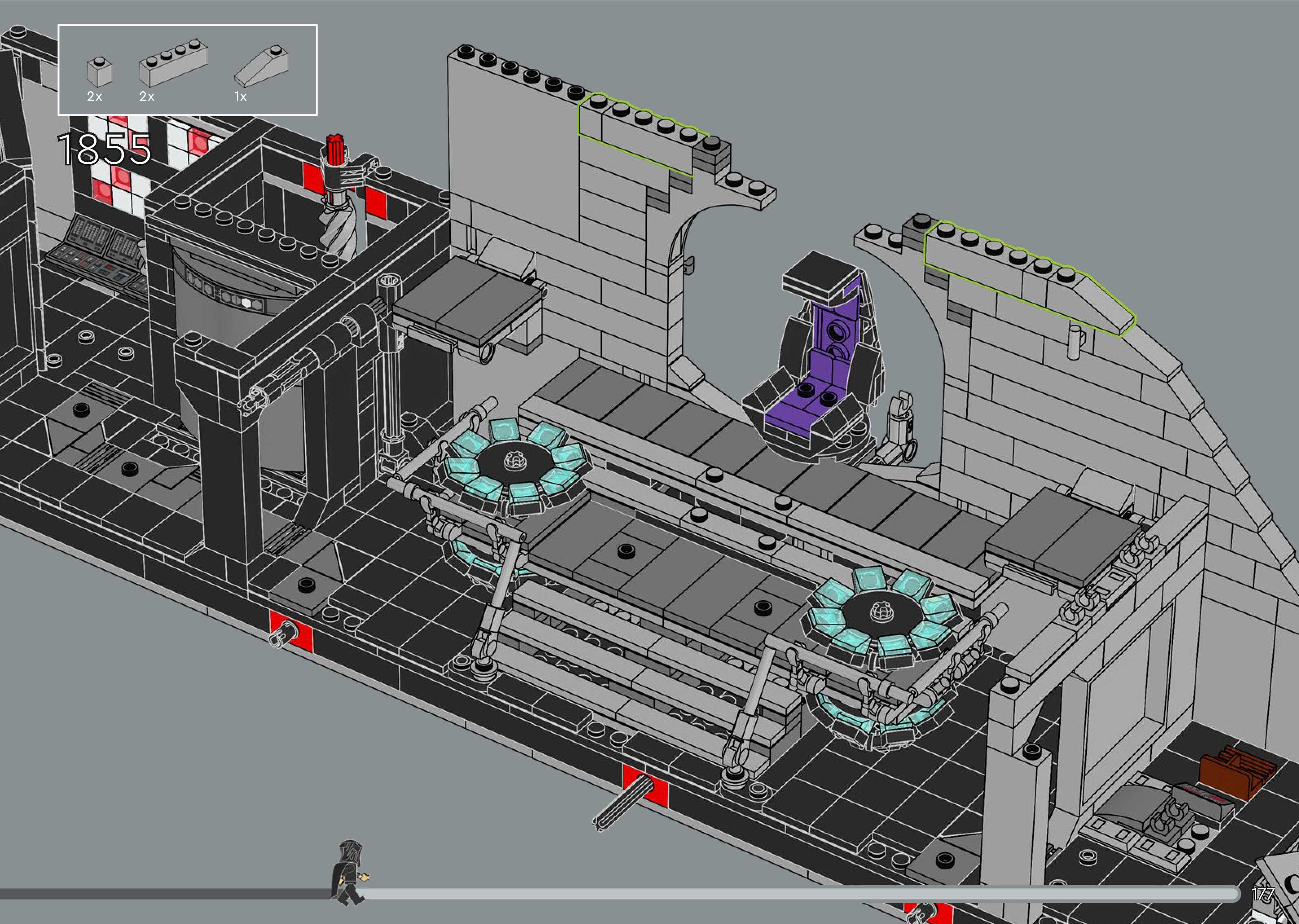Image resolution: width=1299 pixels, height=924 pixels.
Task: Click the page number 177
Action: click(x=1263, y=894)
